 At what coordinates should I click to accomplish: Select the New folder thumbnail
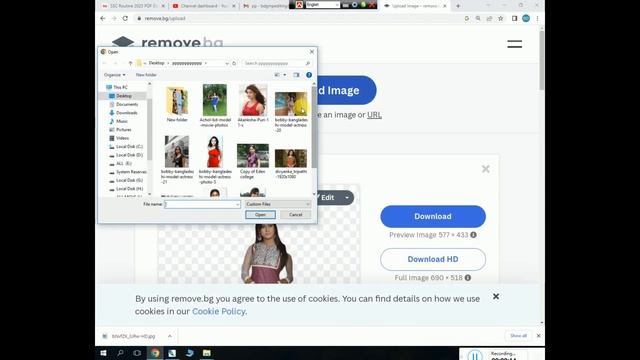pos(177,103)
